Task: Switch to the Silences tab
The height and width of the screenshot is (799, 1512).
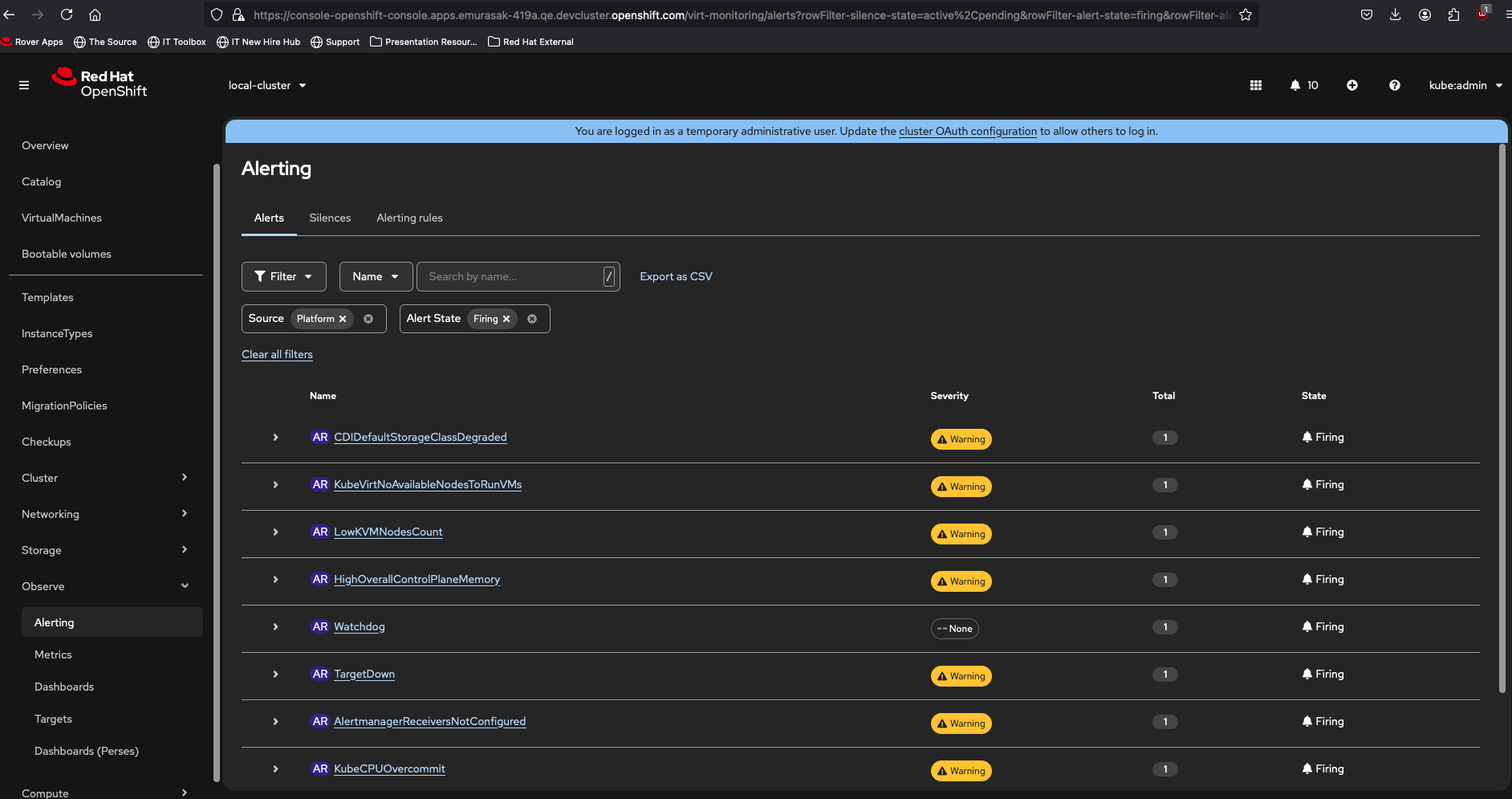Action: click(330, 218)
